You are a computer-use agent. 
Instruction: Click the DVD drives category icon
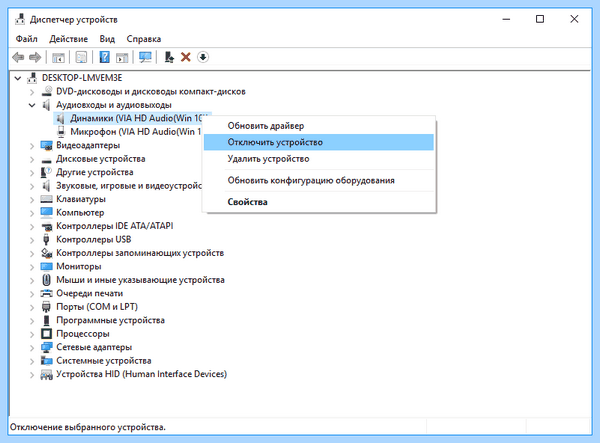[47, 91]
